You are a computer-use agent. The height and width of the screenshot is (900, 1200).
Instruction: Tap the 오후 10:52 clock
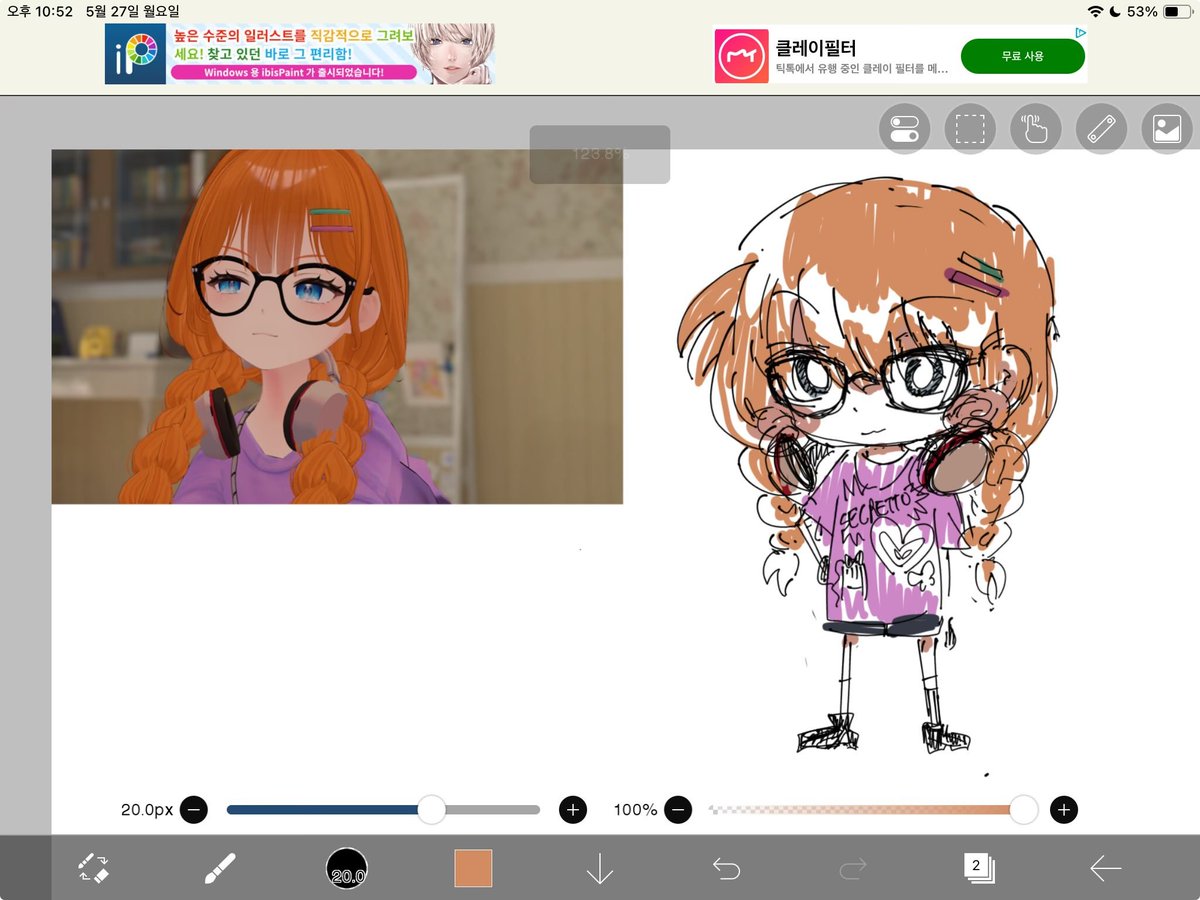(40, 11)
